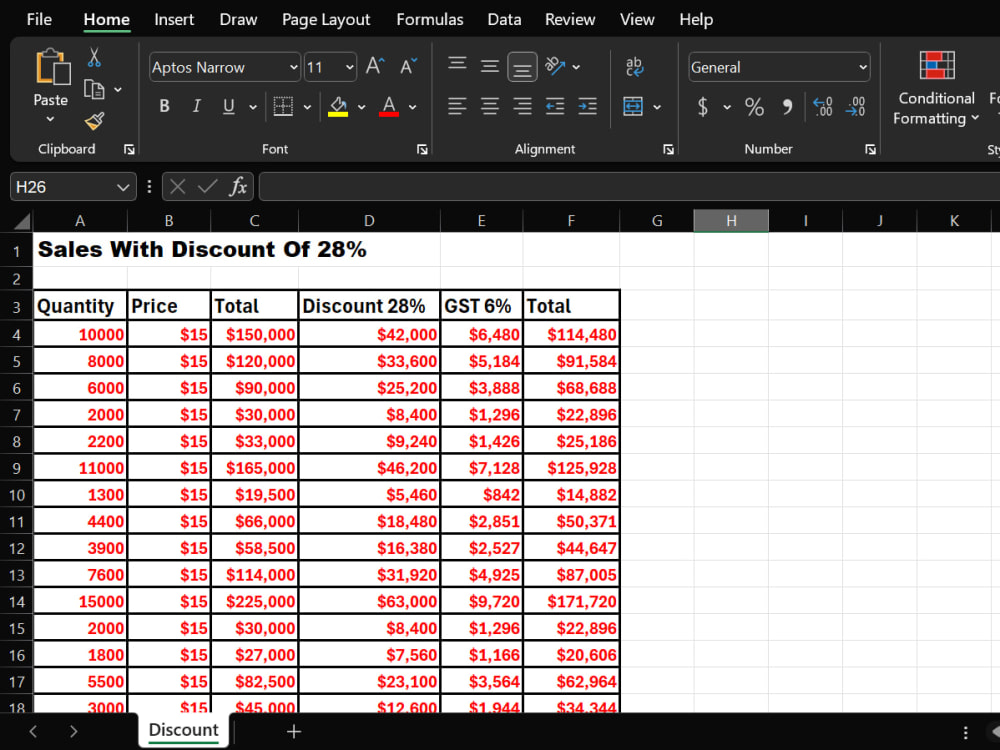1000x750 pixels.
Task: Add a new sheet with plus button
Action: click(x=294, y=732)
